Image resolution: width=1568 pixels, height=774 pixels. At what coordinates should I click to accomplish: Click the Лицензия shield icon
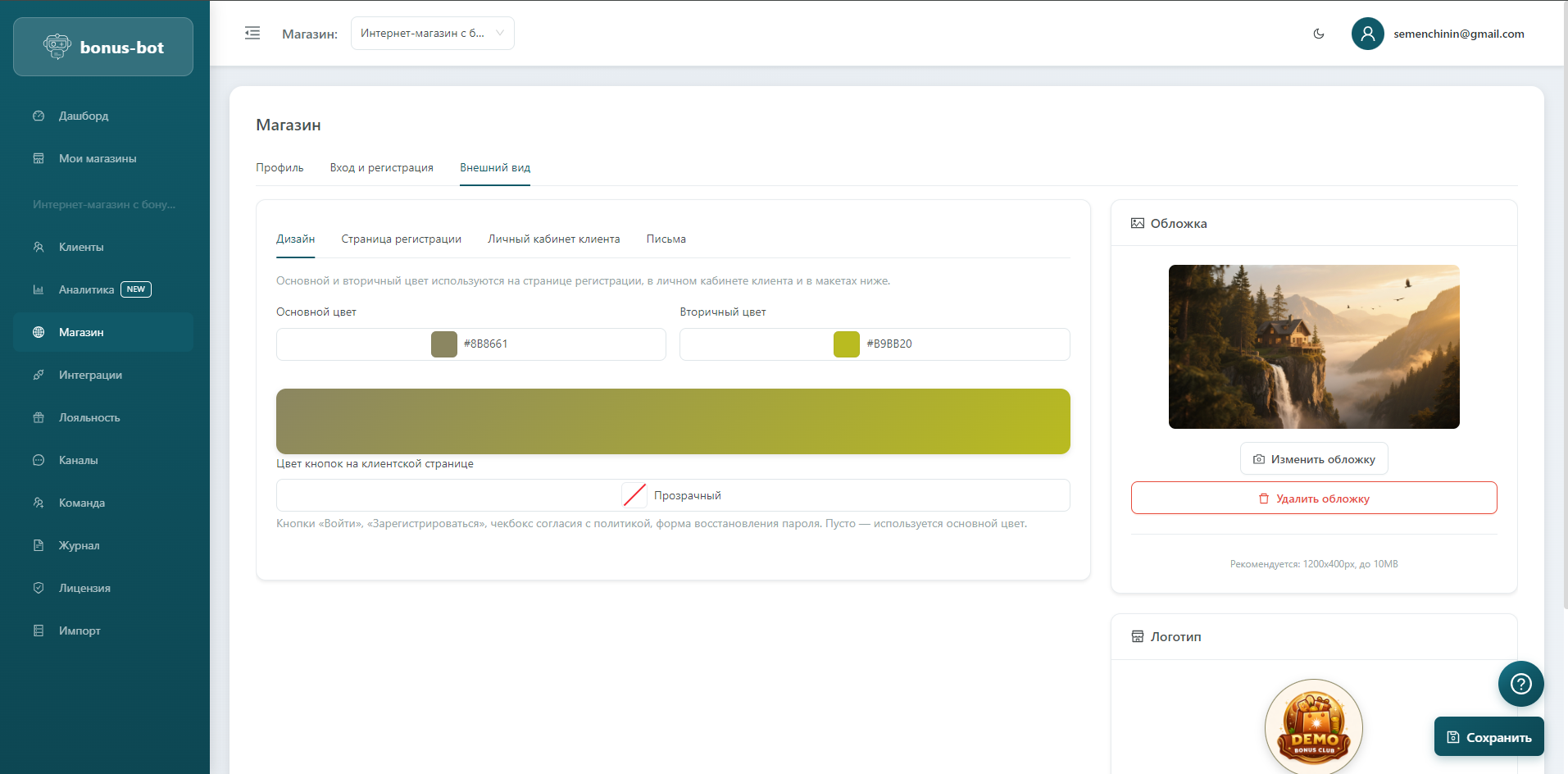click(39, 588)
